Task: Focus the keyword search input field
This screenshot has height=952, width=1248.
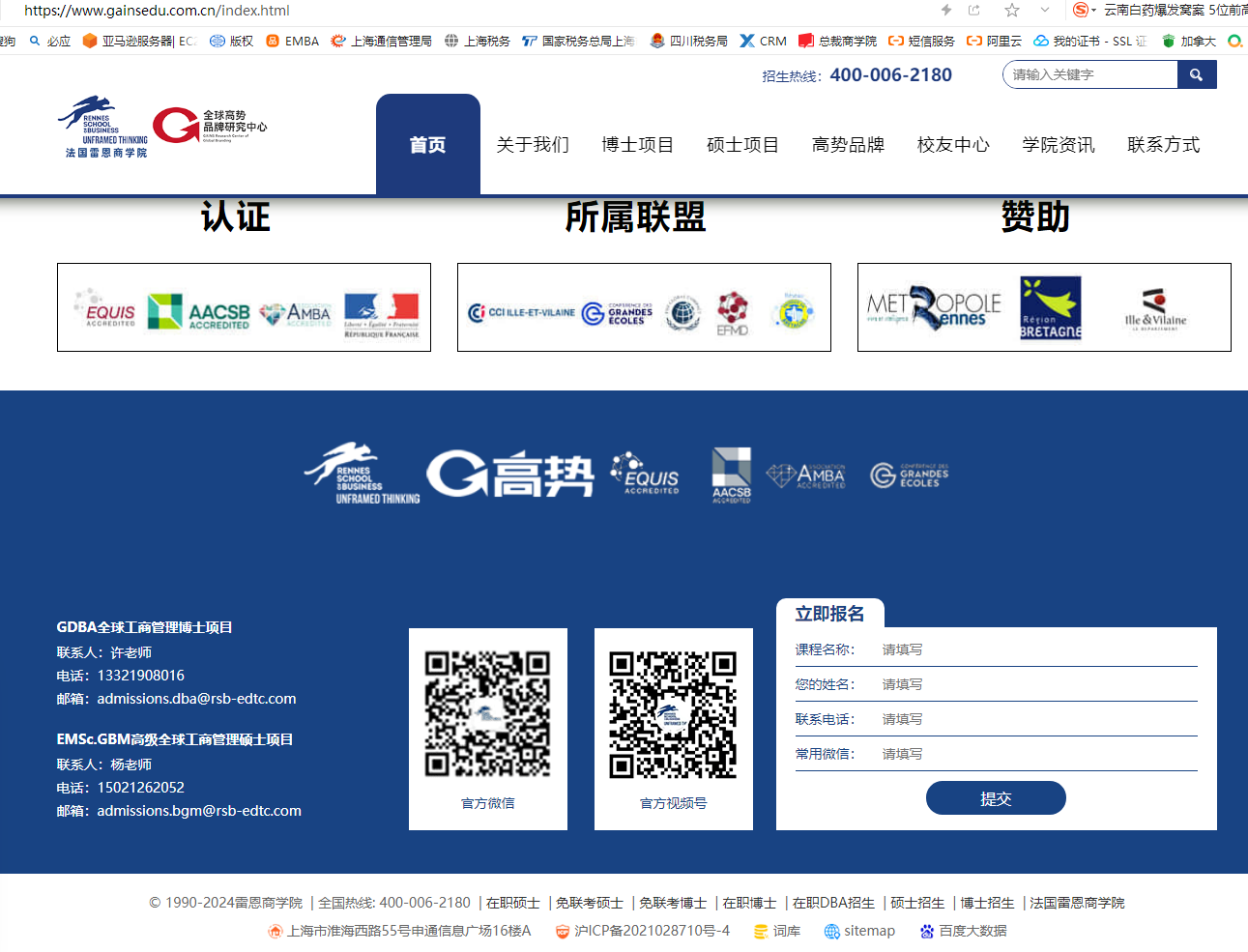Action: [1088, 75]
